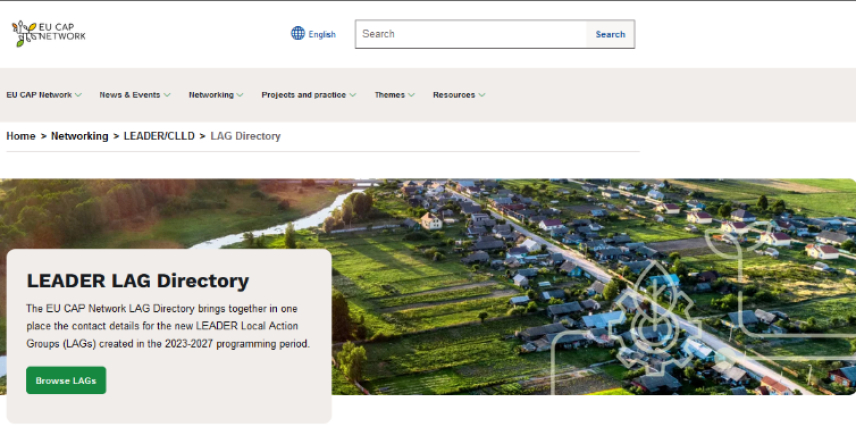The height and width of the screenshot is (427, 856).
Task: Follow the Networking breadcrumb link
Action: [79, 136]
